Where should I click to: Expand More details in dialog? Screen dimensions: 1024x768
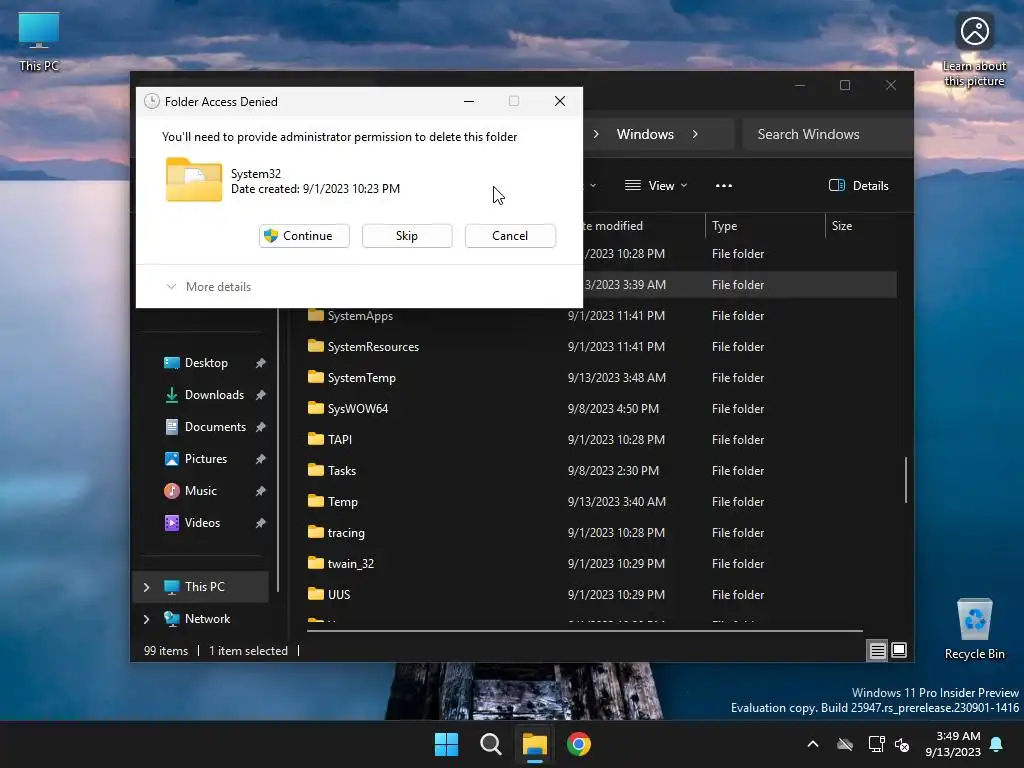point(209,287)
